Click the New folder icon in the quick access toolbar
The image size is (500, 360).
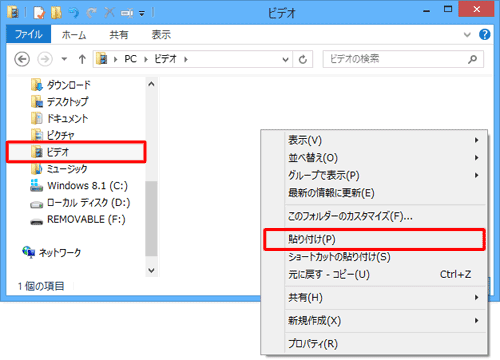pos(56,13)
